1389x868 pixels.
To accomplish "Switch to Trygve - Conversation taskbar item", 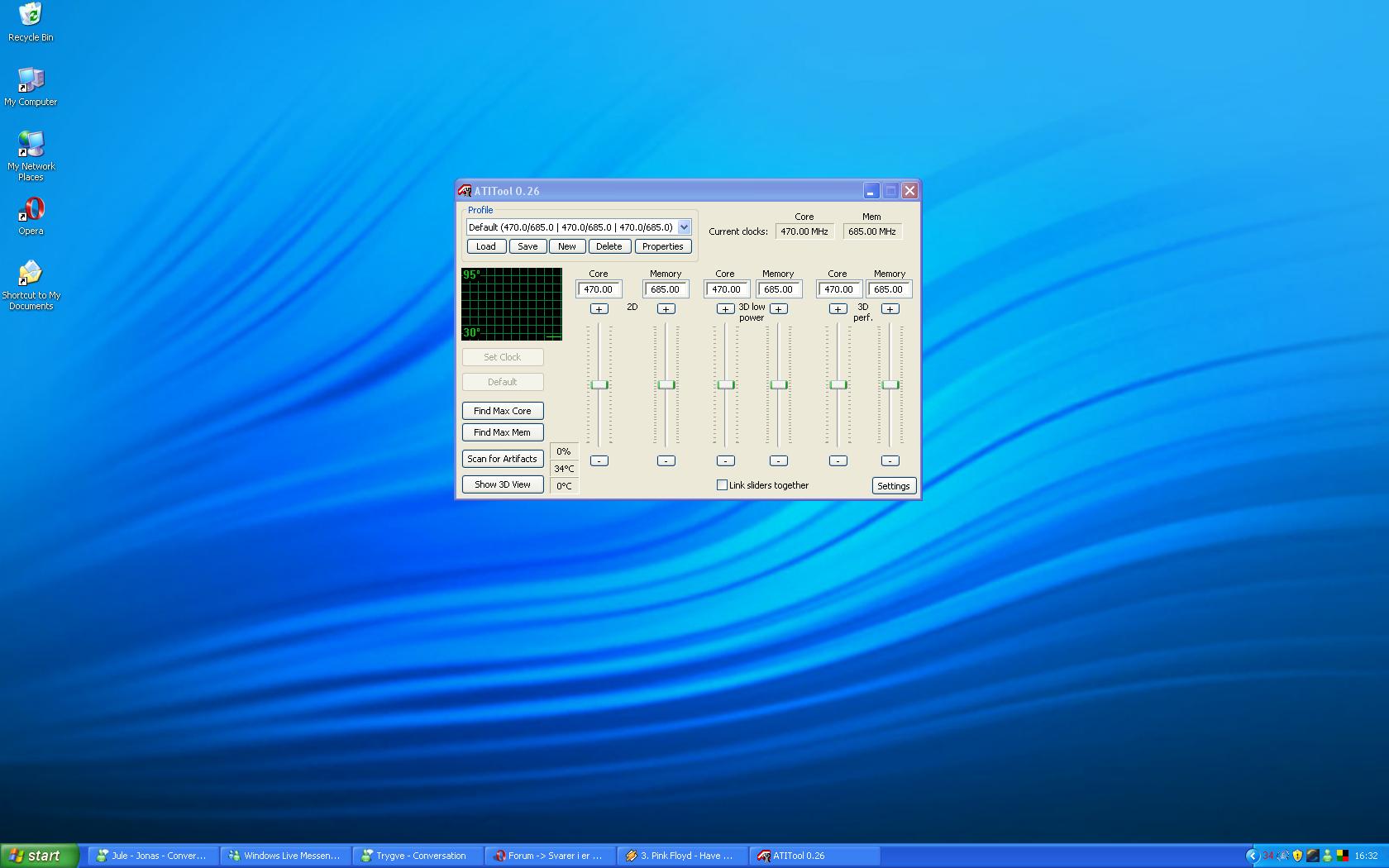I will [418, 856].
